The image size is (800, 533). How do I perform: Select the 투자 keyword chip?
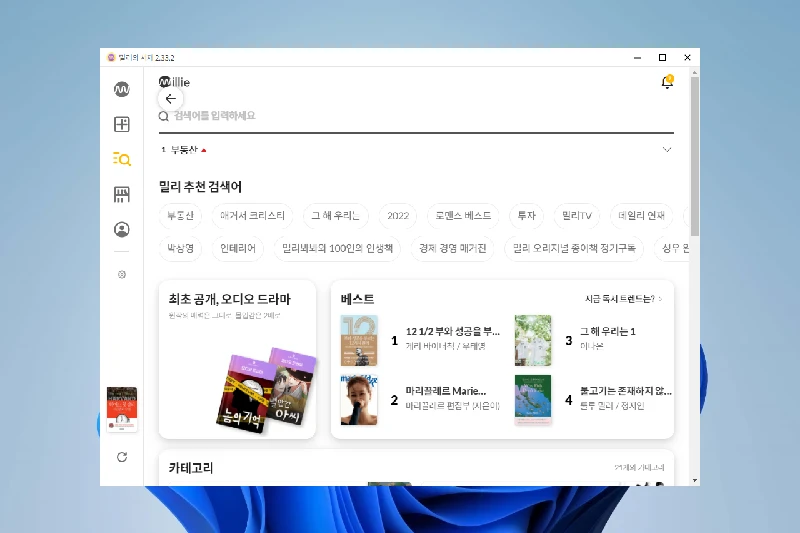coord(527,216)
